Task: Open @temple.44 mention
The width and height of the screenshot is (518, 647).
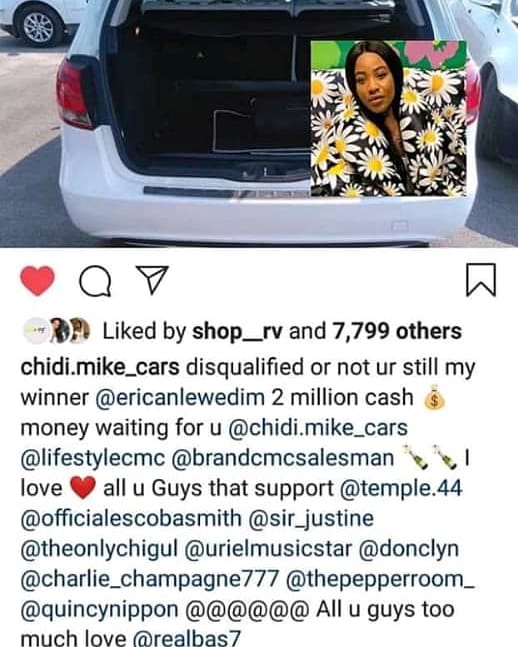Action: [401, 489]
